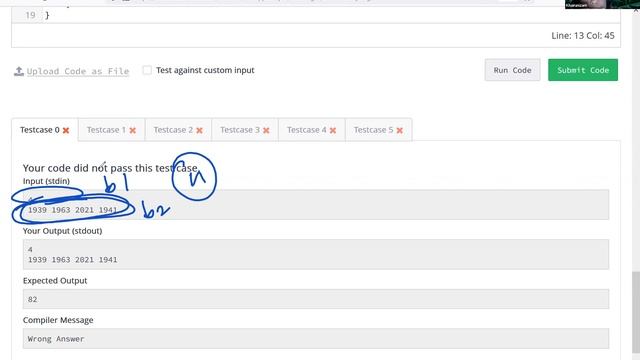Click the Upload Code as File link
Image resolution: width=640 pixels, height=360 pixels.
tap(78, 71)
